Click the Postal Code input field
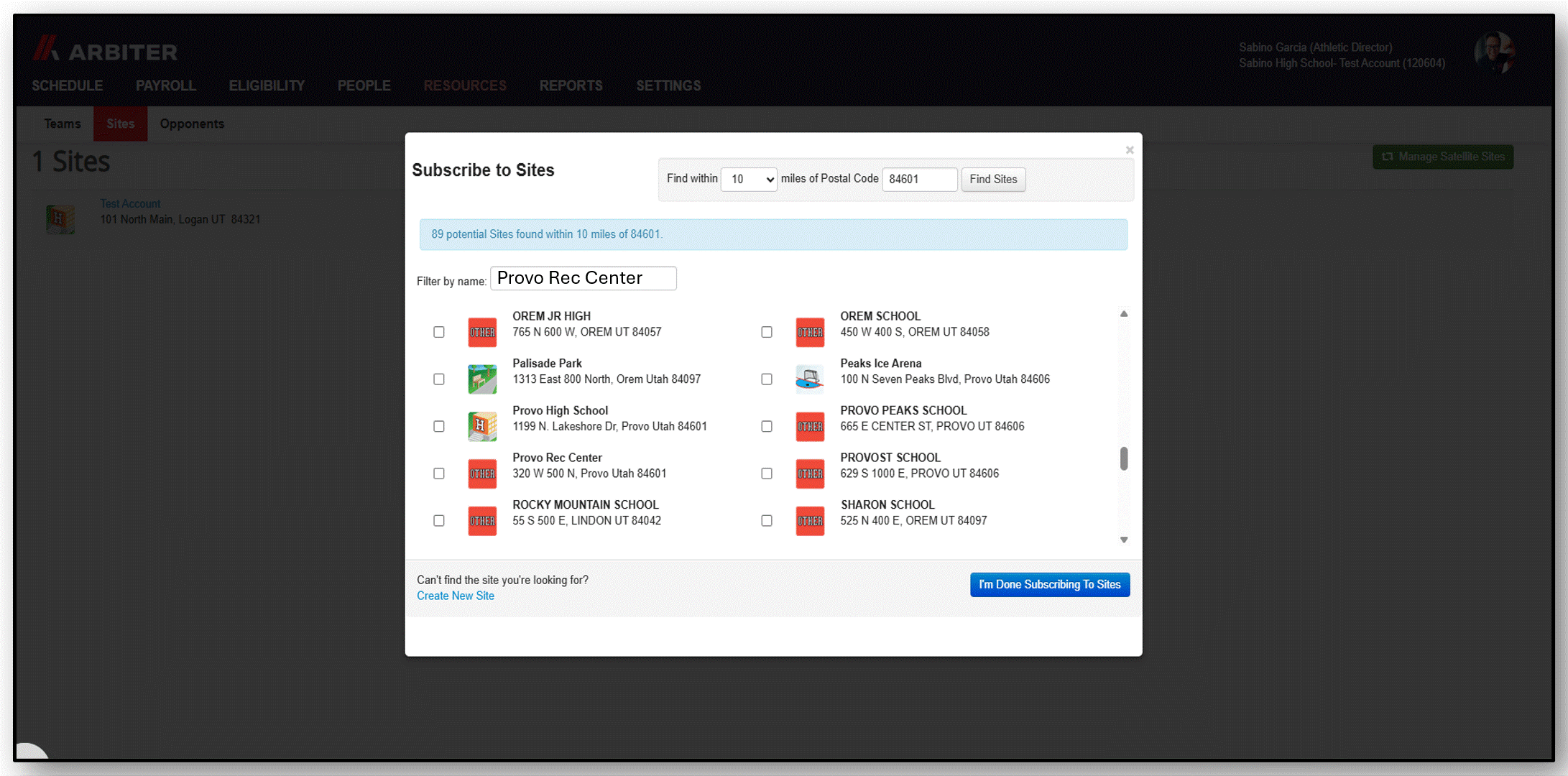The height and width of the screenshot is (776, 1568). [x=920, y=179]
